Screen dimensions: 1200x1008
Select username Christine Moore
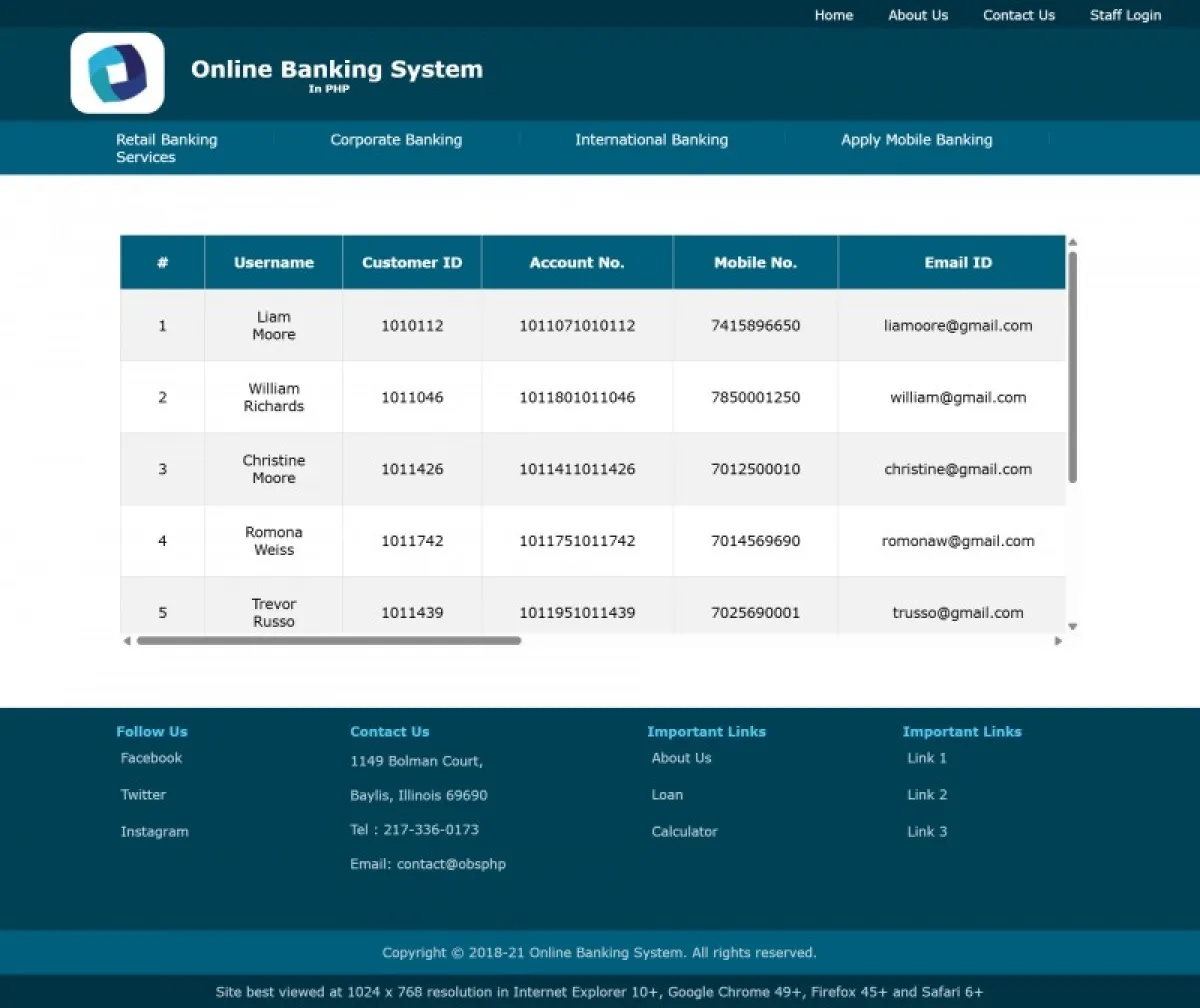pyautogui.click(x=274, y=470)
